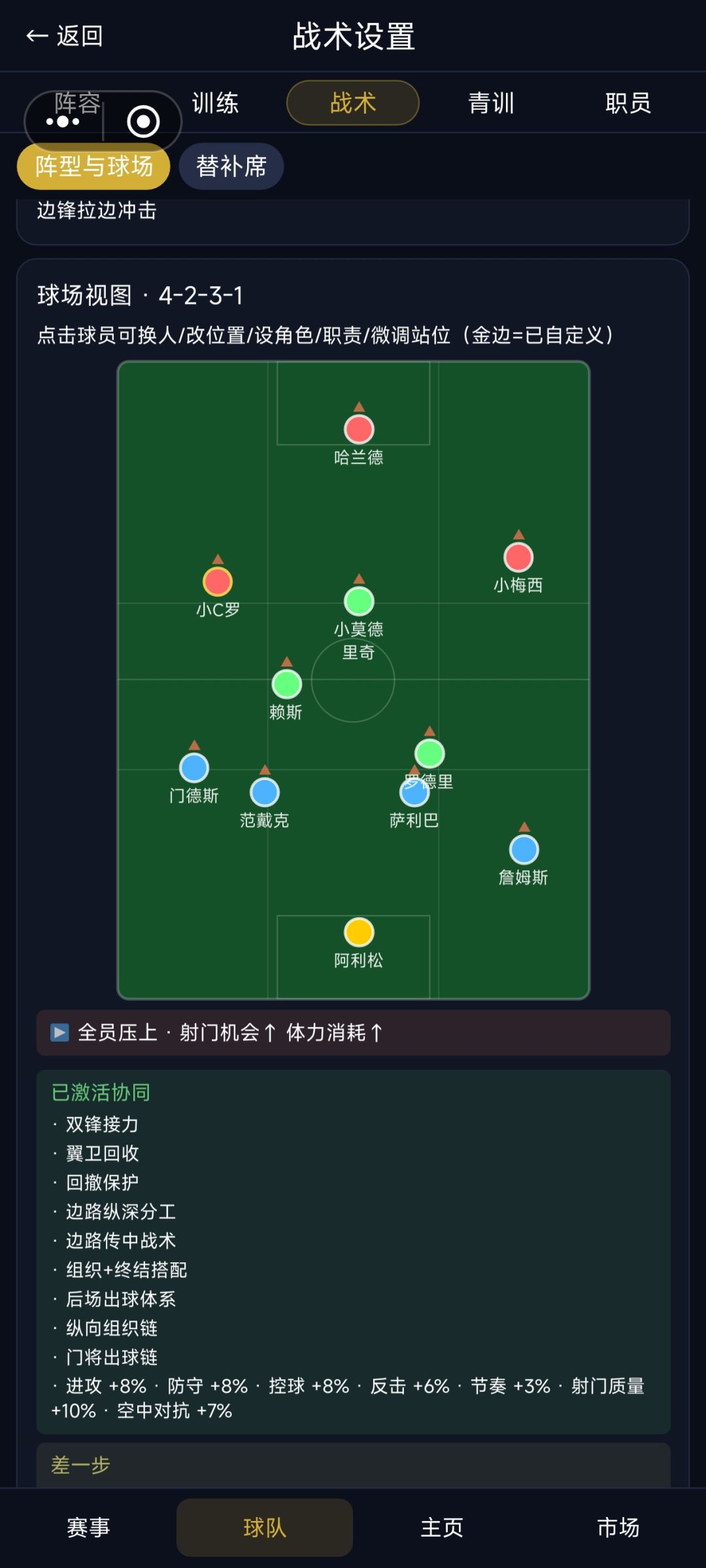Select 小梅西's red winger marker
This screenshot has height=1568, width=706.
[518, 557]
